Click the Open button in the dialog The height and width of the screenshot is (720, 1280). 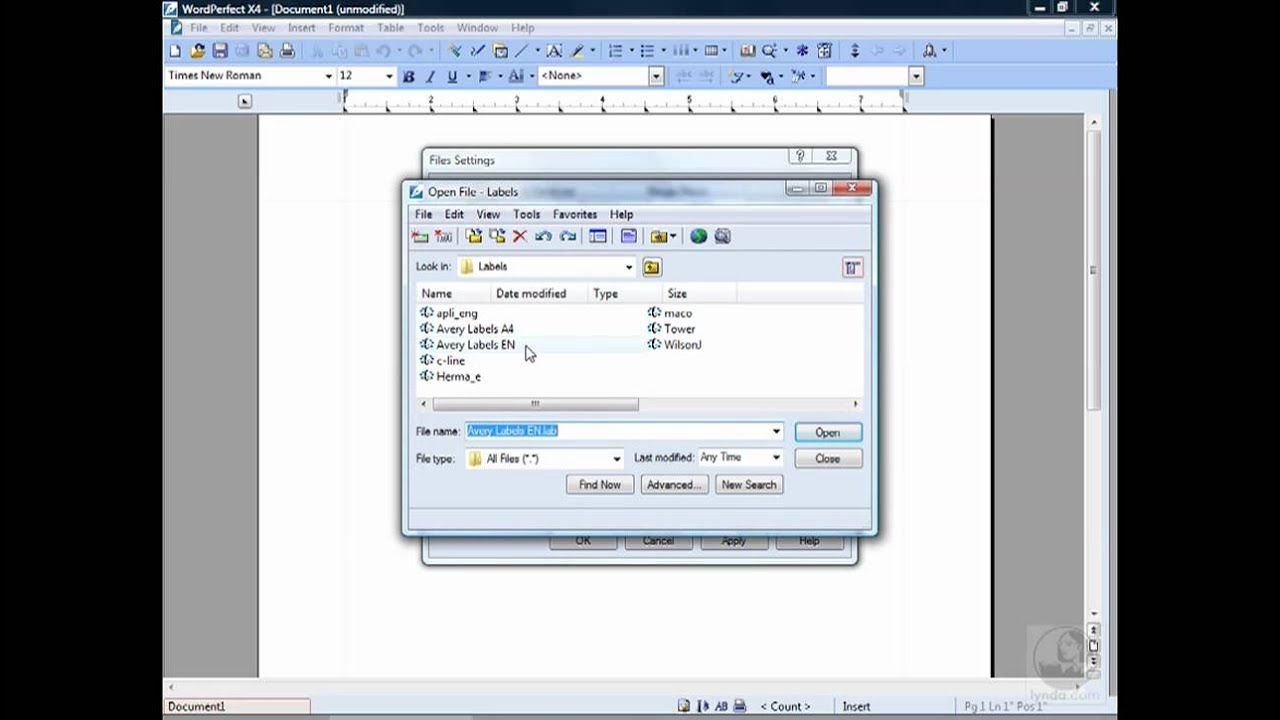click(827, 432)
